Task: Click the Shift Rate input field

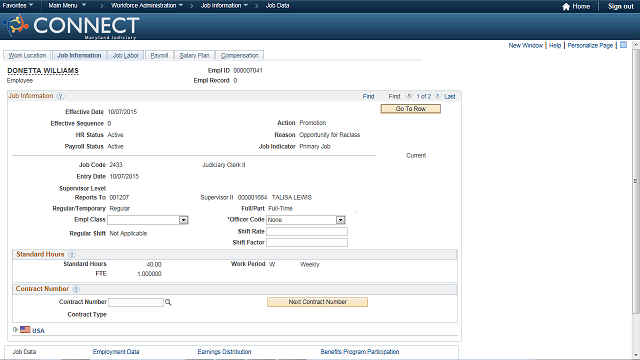Action: 307,231
